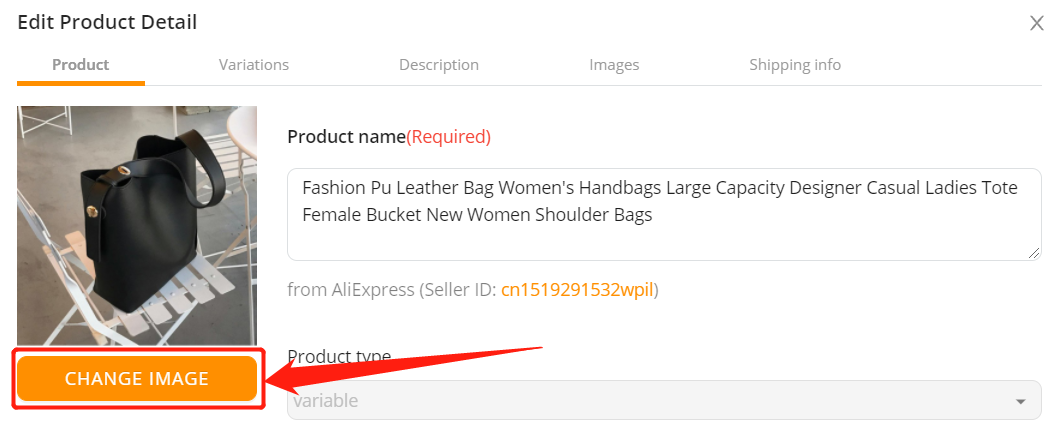
Task: View the Shipping info tab
Action: click(795, 65)
